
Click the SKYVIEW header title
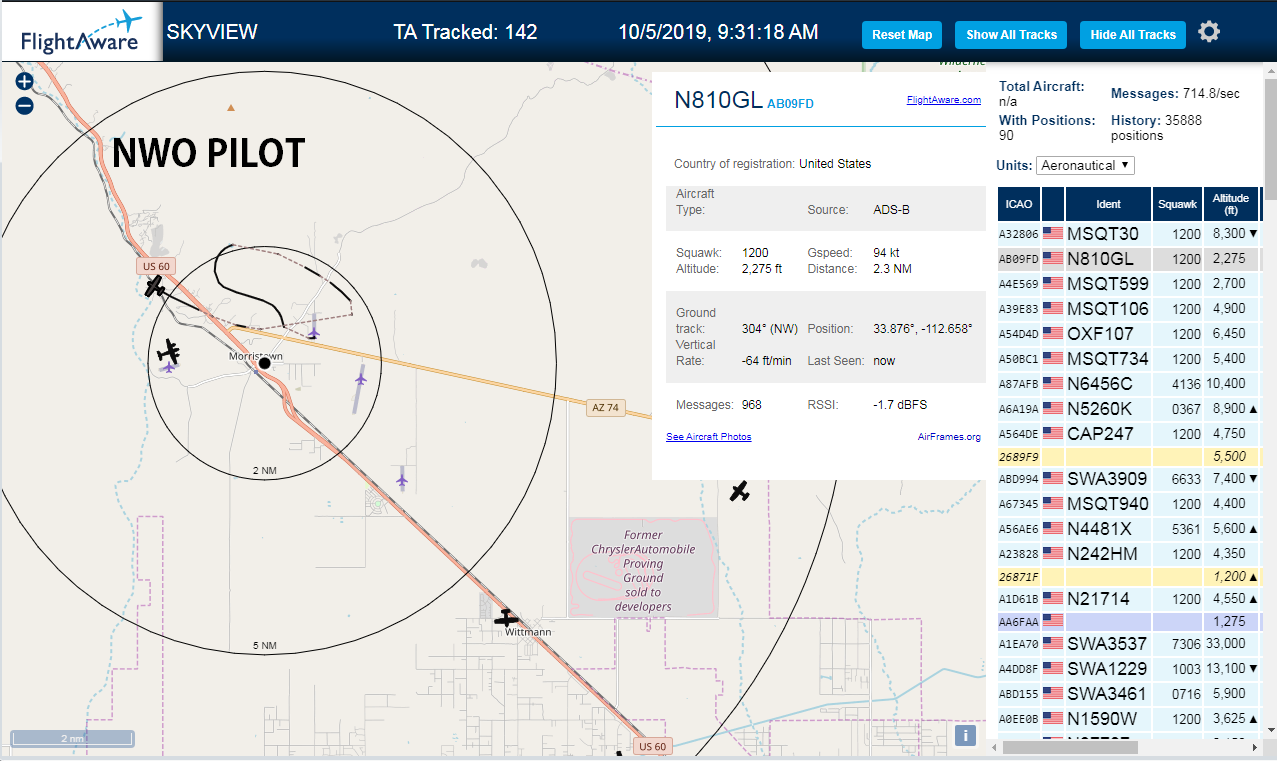(212, 32)
